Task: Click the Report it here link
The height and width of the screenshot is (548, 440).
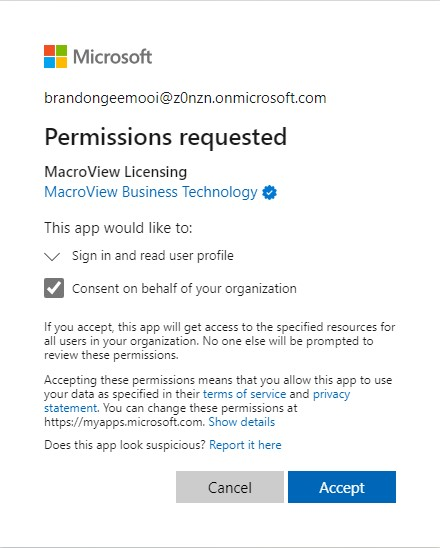Action: (x=245, y=445)
